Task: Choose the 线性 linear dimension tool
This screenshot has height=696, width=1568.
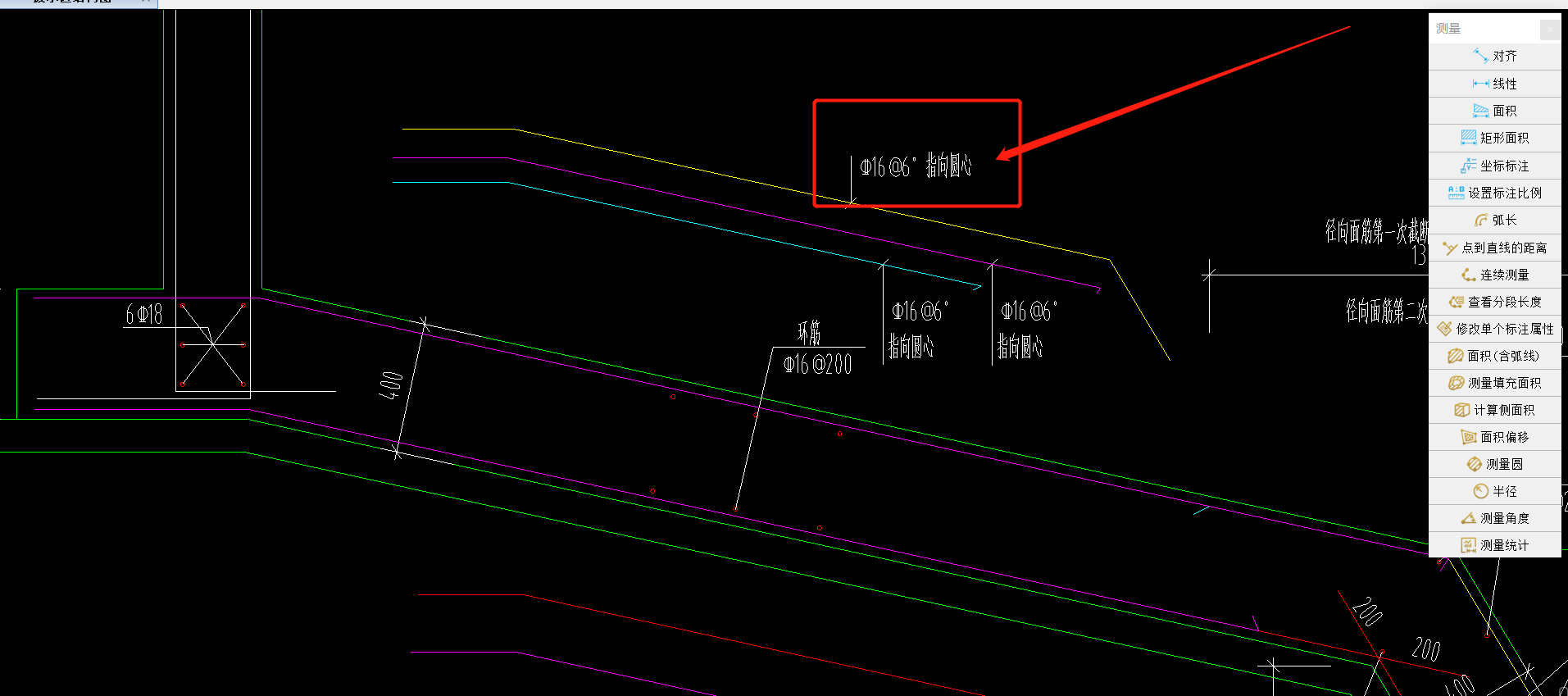Action: point(1494,84)
